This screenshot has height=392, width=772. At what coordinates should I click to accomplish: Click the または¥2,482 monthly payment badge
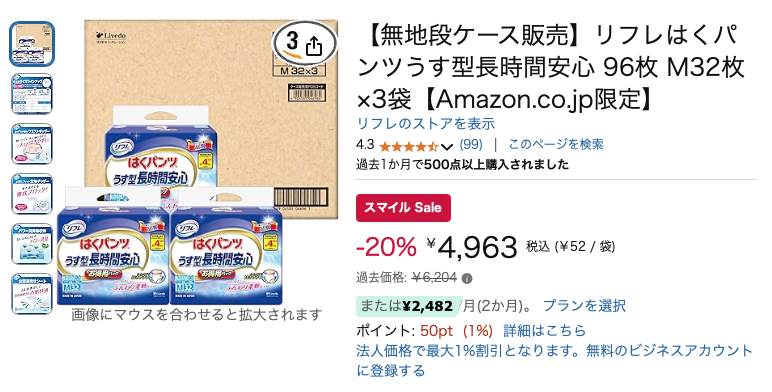coord(409,306)
